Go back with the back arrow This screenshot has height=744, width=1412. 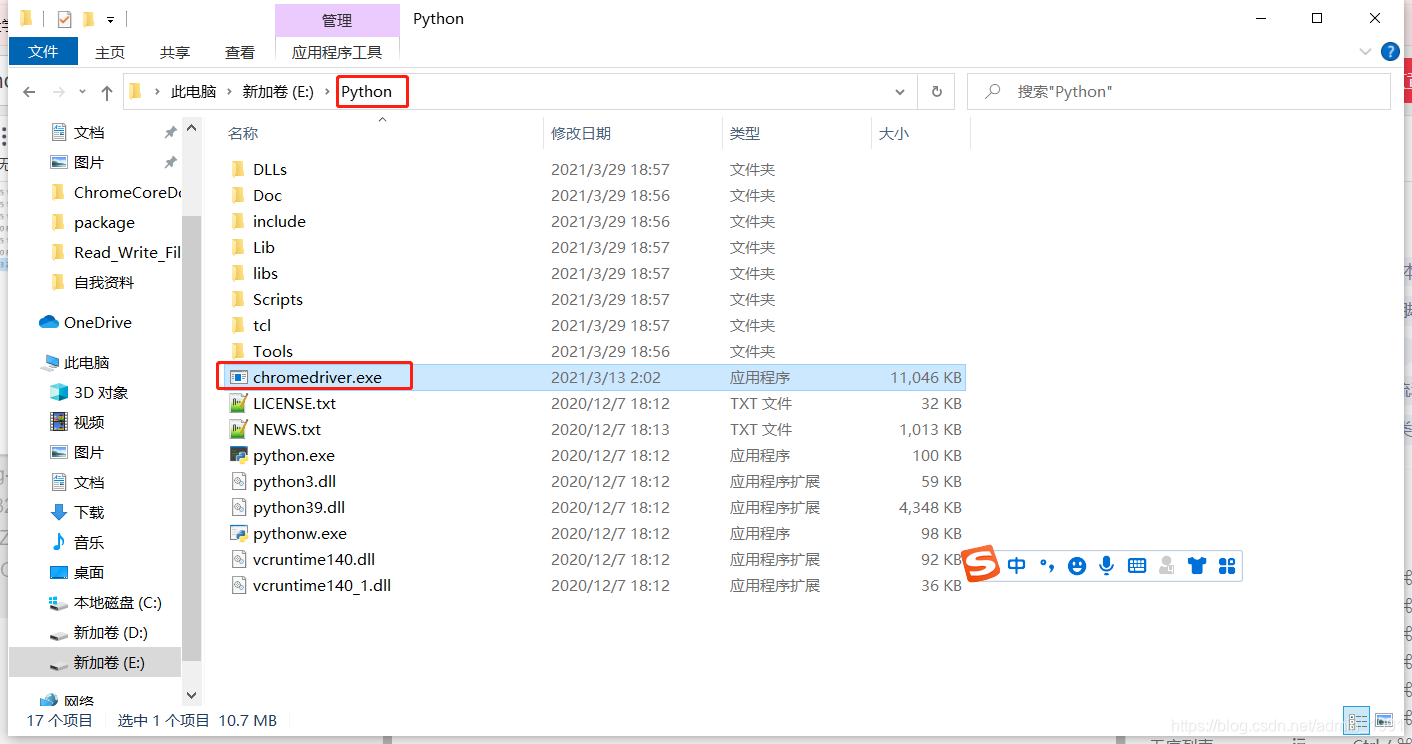29,92
